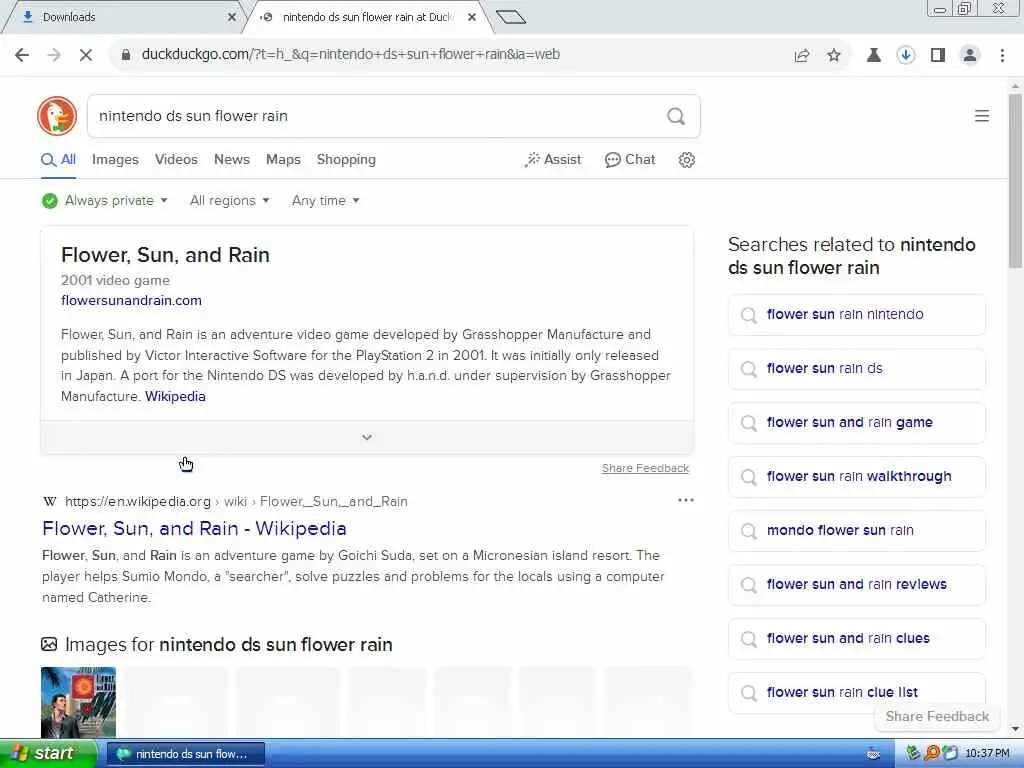Expand the Flower, Sun, and Rain info box
1024x768 pixels.
coord(367,438)
